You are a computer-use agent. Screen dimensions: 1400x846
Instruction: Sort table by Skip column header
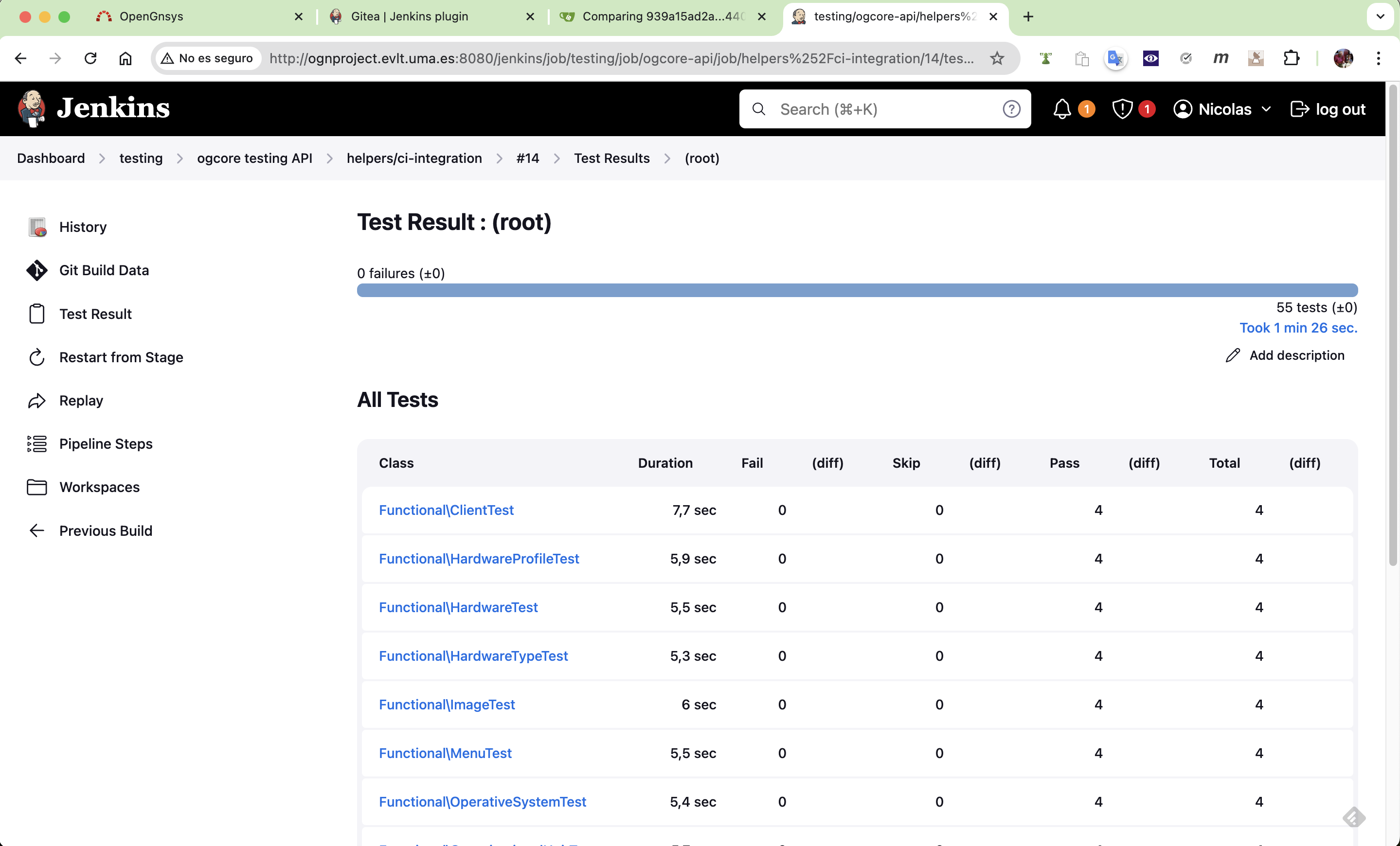(906, 463)
